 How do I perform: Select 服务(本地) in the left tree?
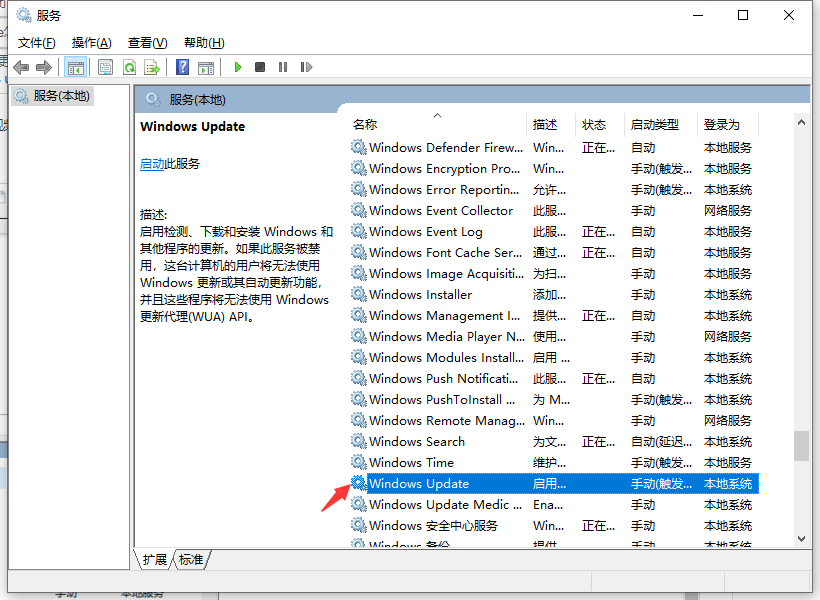coord(61,96)
